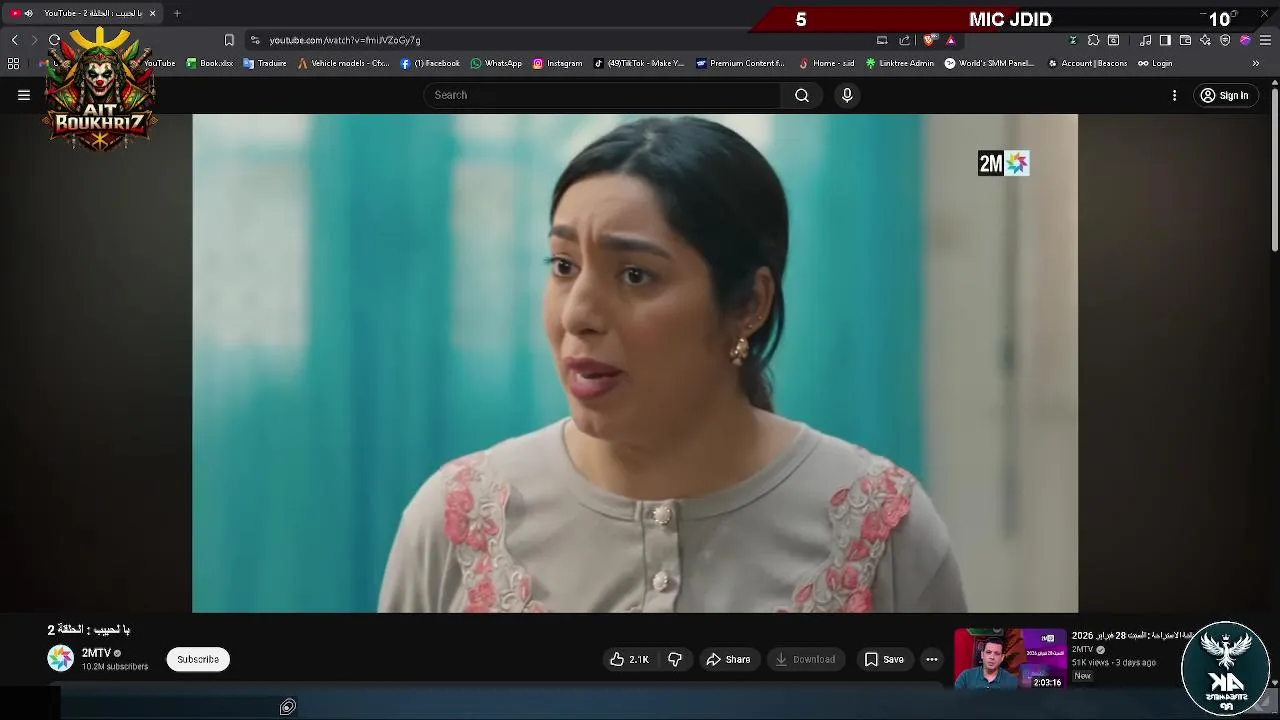Image resolution: width=1280 pixels, height=720 pixels.
Task: Open the browser main hamburger menu
Action: pyautogui.click(x=1265, y=40)
